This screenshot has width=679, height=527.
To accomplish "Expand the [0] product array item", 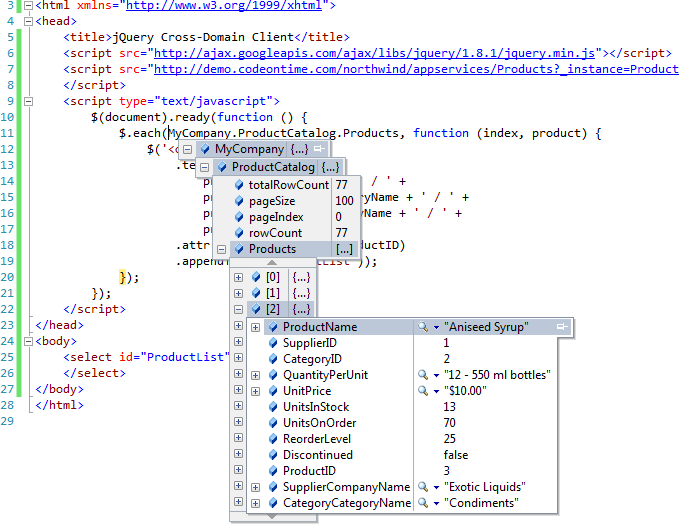I will click(238, 277).
